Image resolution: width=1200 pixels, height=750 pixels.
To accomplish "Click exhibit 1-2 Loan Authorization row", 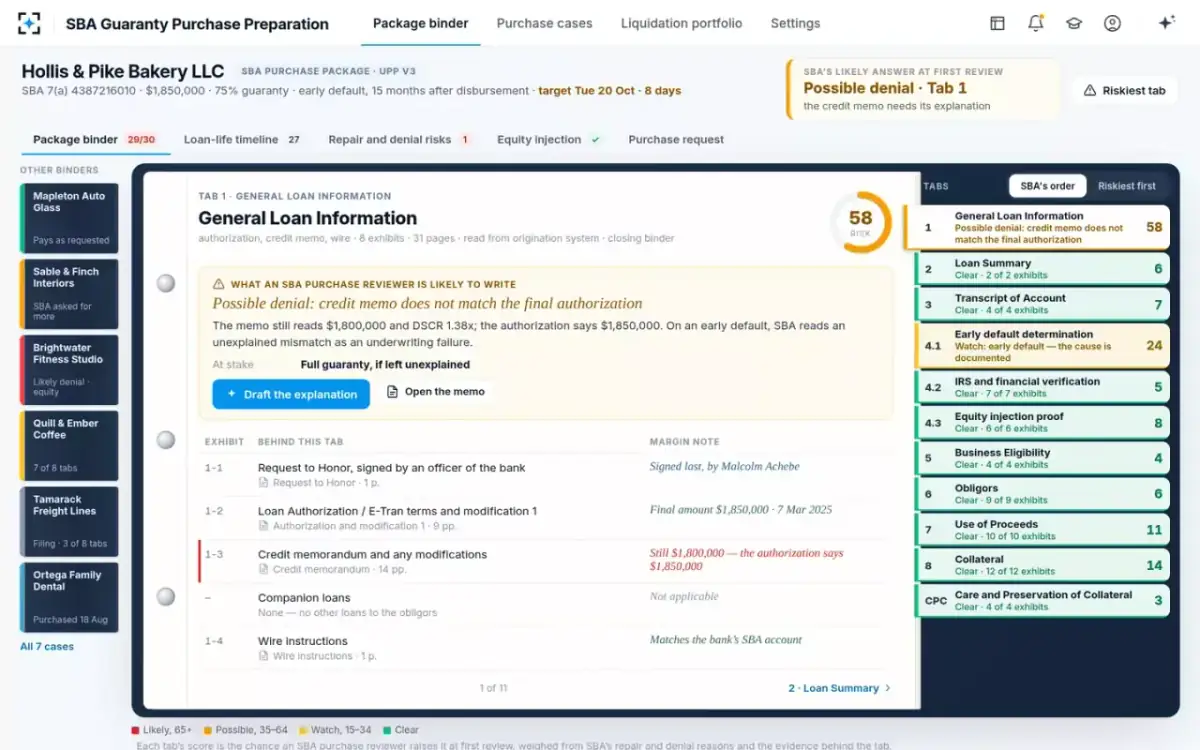I will tap(544, 518).
